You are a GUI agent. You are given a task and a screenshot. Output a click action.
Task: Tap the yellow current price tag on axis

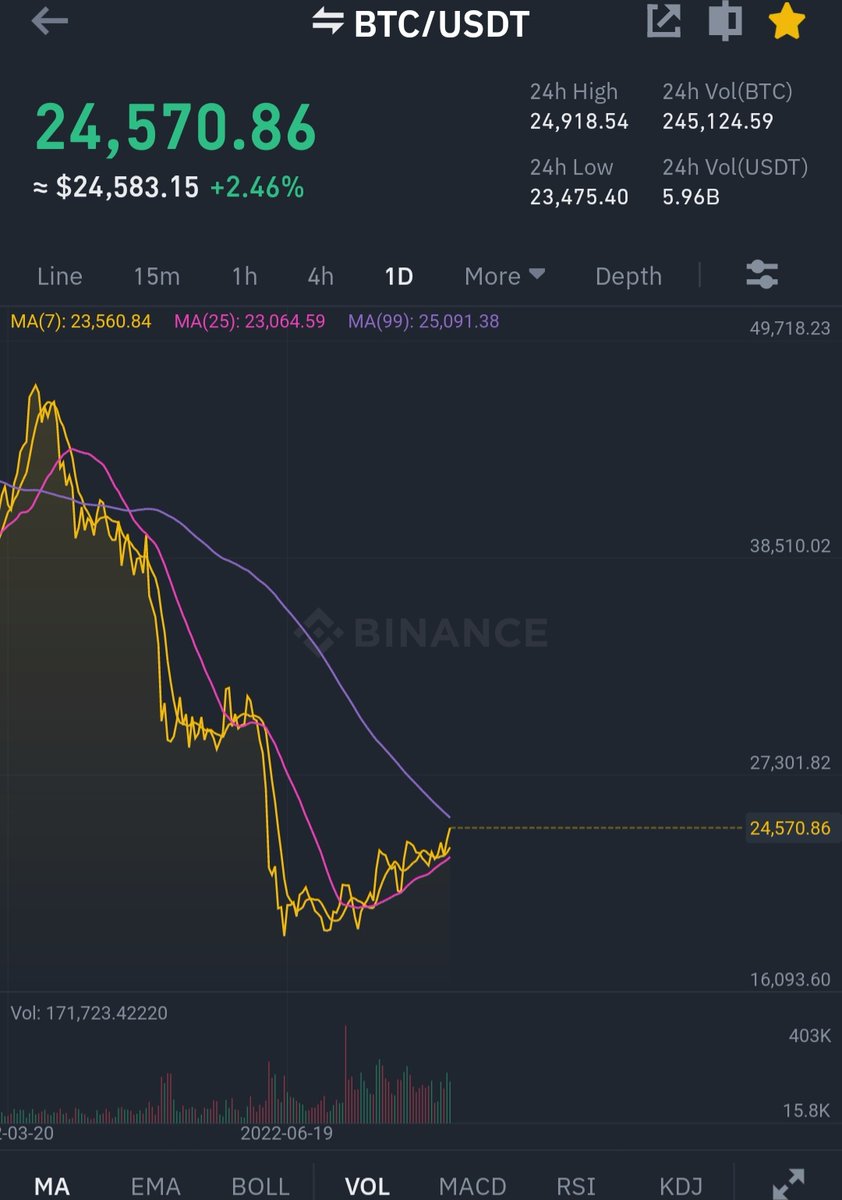790,828
